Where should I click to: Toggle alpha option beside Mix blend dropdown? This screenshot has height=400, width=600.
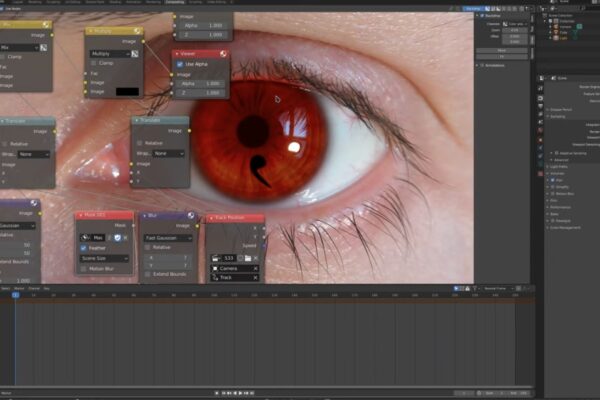pos(44,47)
